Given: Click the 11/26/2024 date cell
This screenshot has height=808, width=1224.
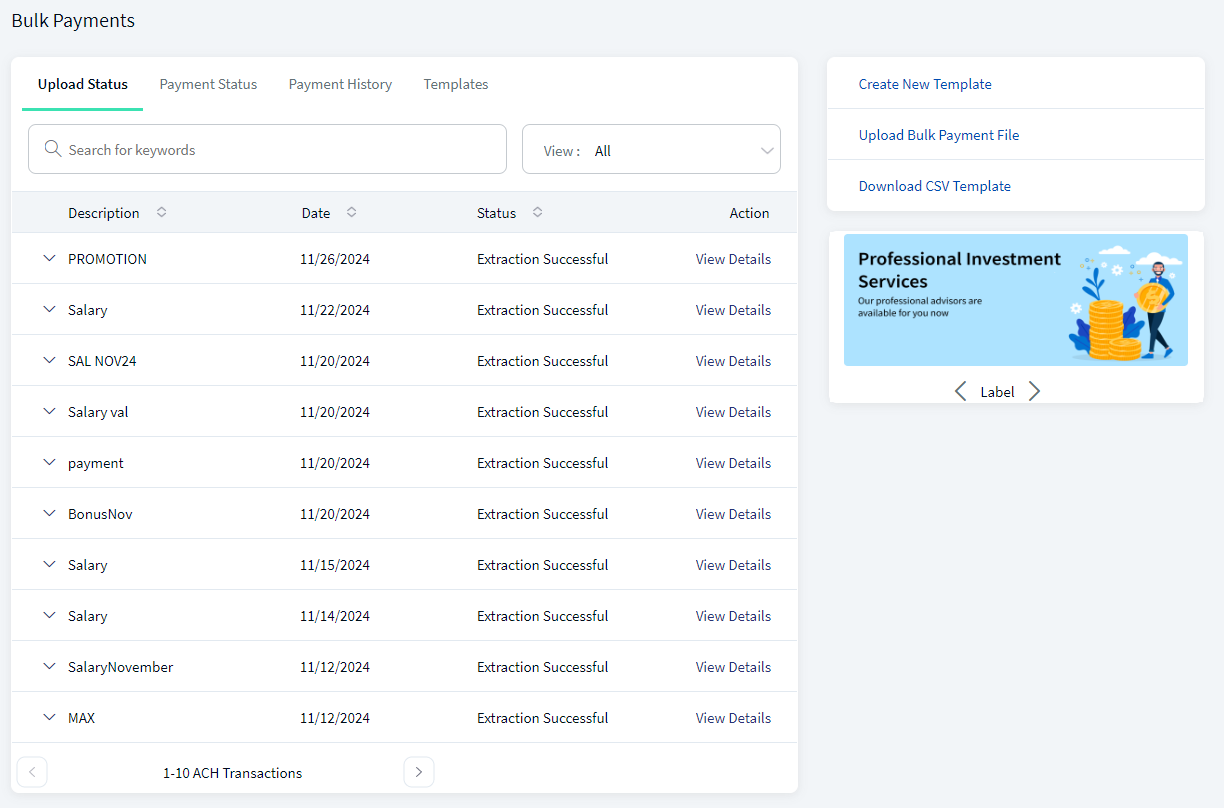Looking at the screenshot, I should click(335, 259).
